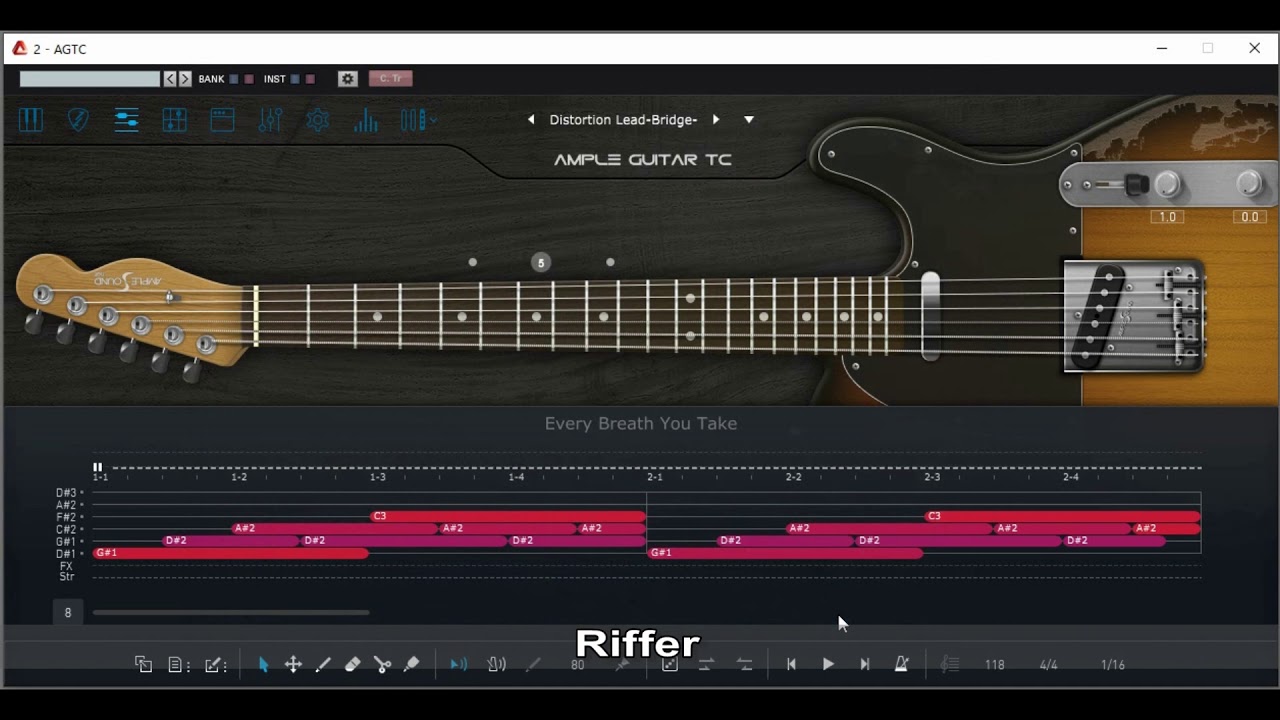
Task: Click the red 'C. Tr' button
Action: (390, 79)
